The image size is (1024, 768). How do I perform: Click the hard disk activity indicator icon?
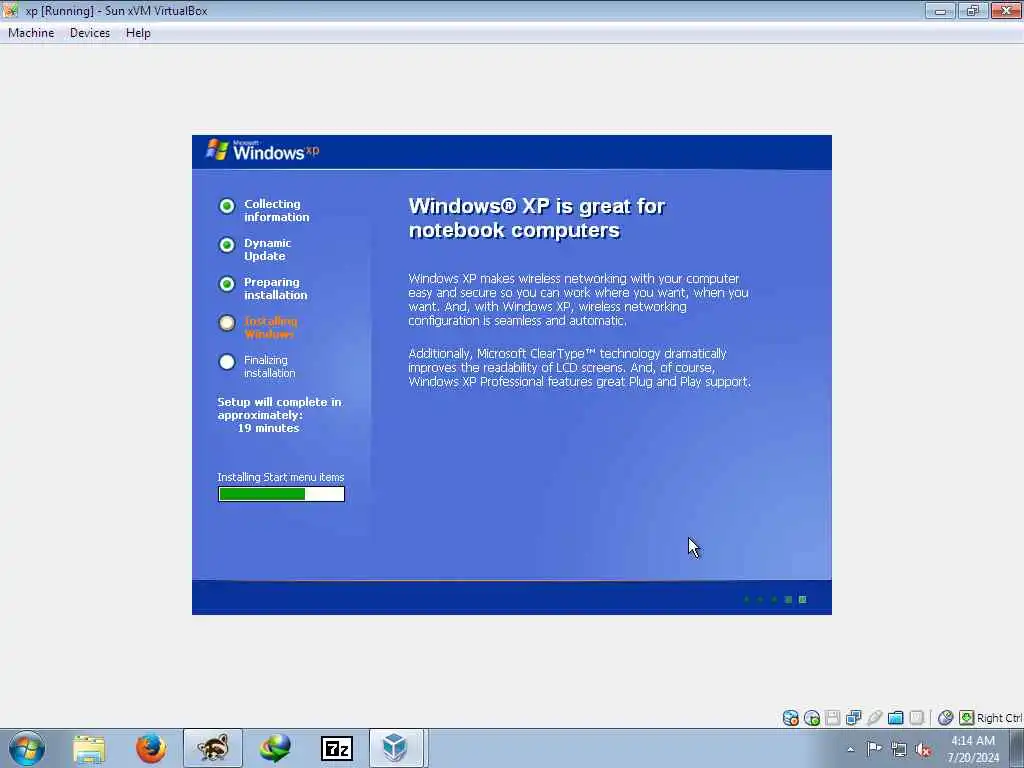click(x=790, y=718)
